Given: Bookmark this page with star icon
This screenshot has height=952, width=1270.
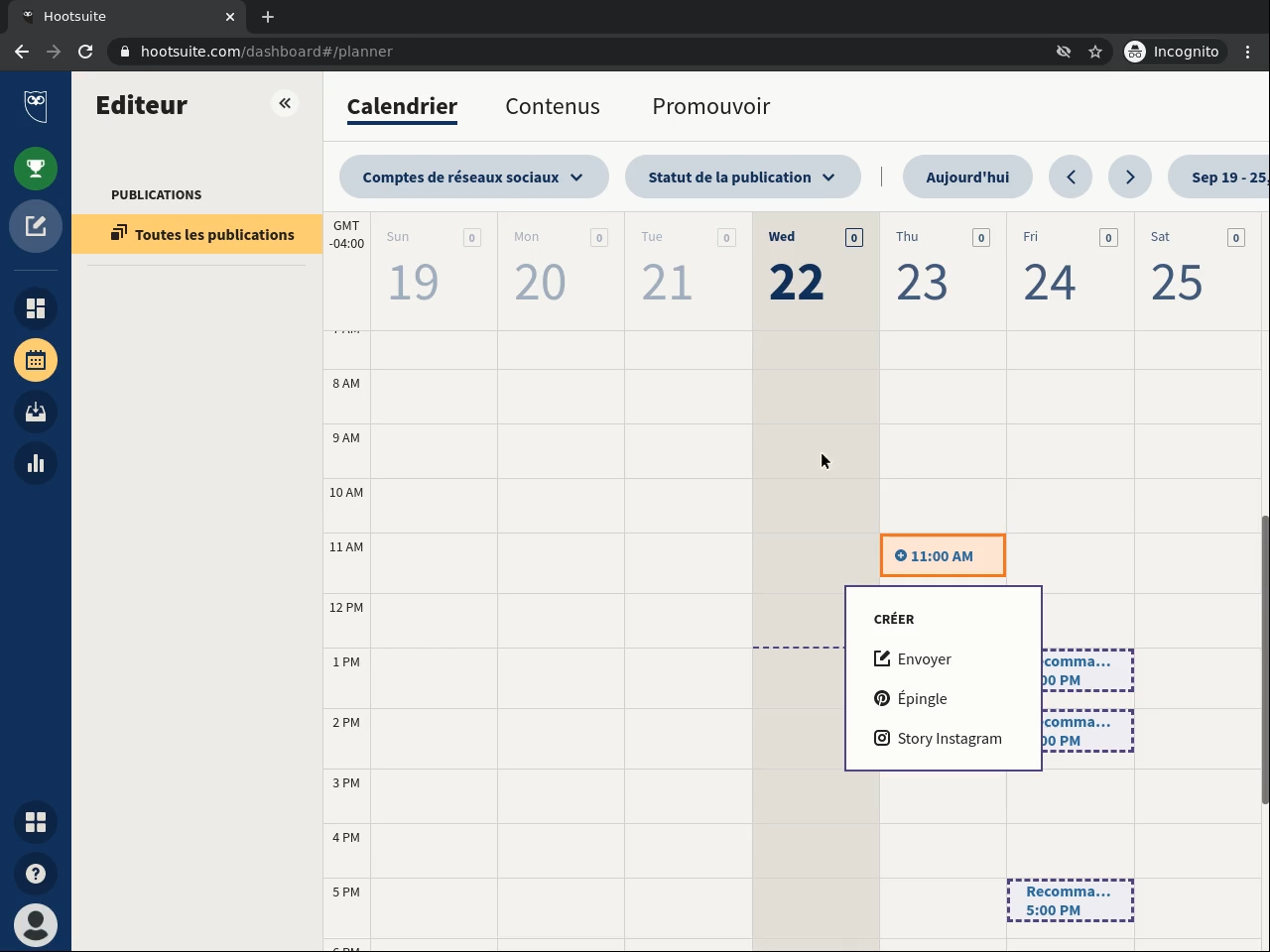Looking at the screenshot, I should [x=1095, y=52].
